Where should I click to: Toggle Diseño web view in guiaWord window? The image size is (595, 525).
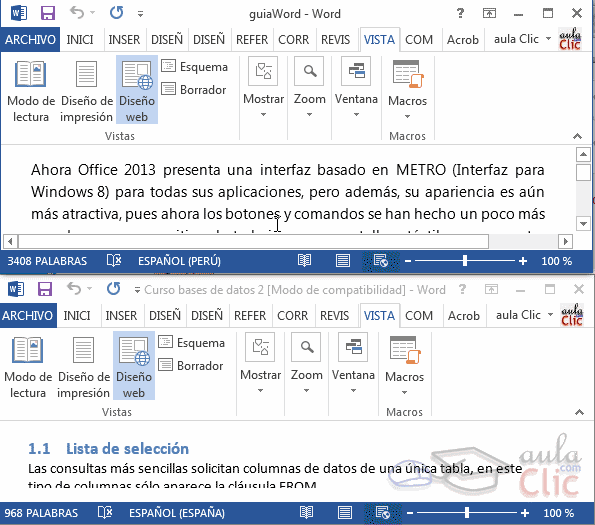pos(137,90)
